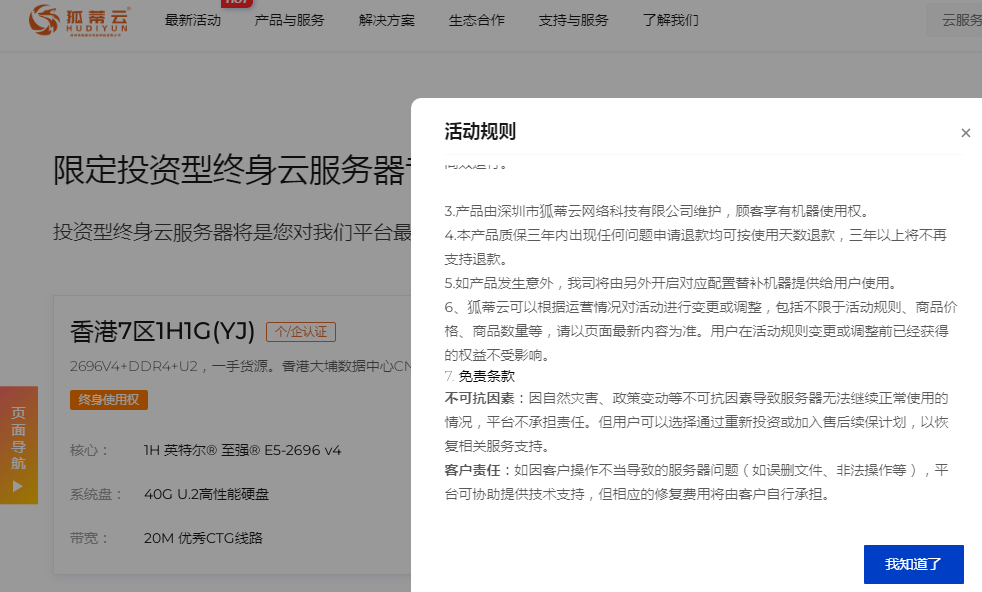Click the 云服务 button at top right
The height and width of the screenshot is (592, 982).
[x=961, y=20]
